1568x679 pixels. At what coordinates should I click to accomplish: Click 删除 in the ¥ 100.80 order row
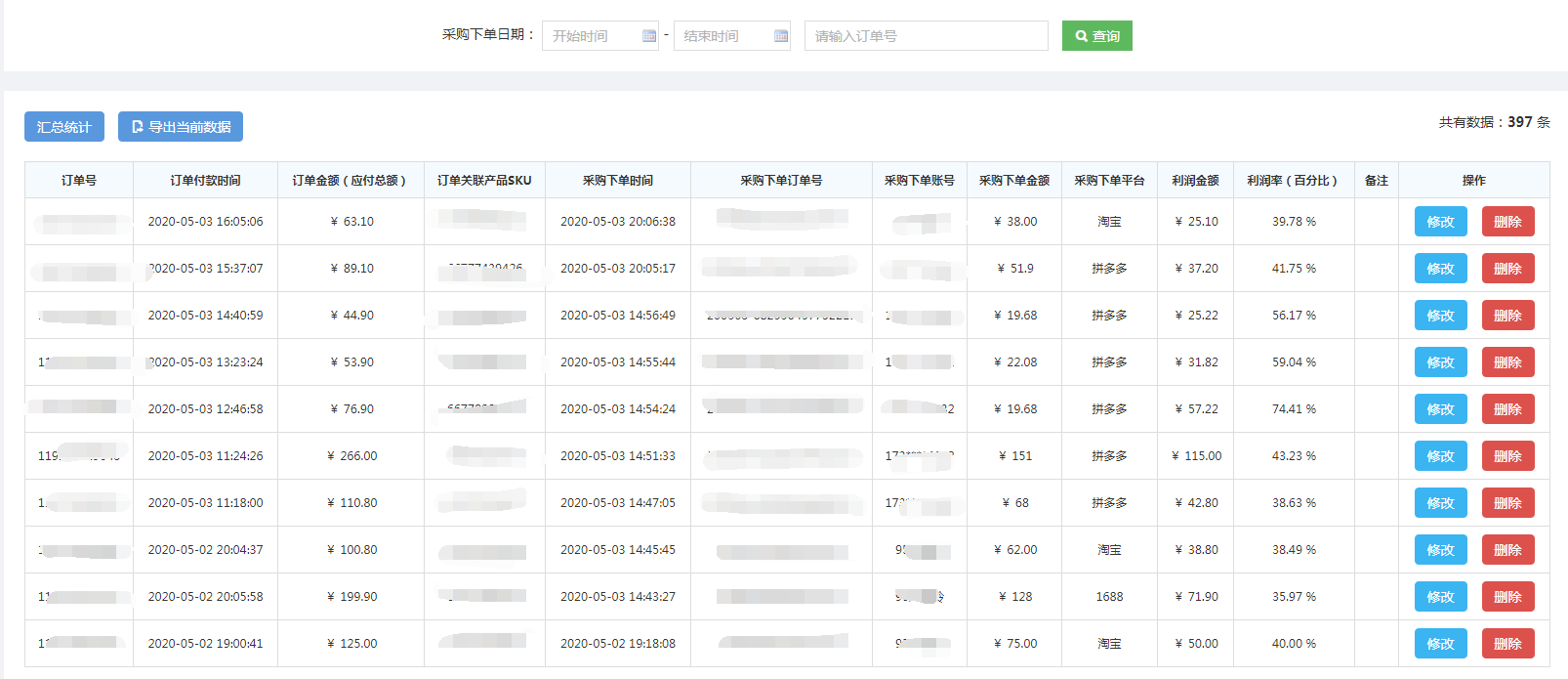click(1508, 550)
